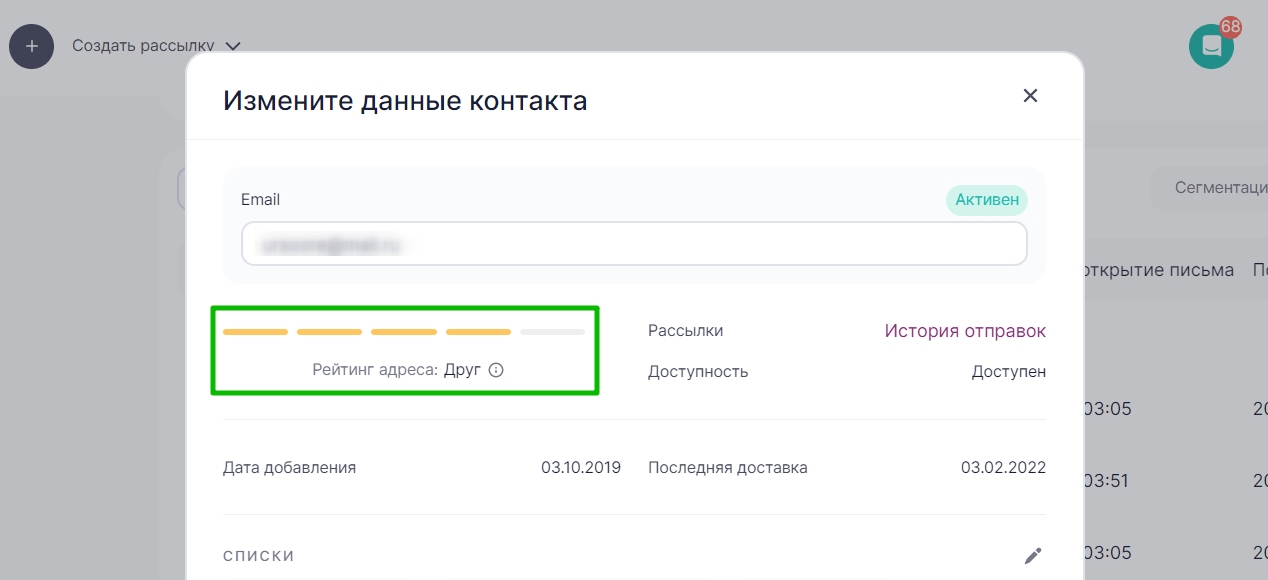Click the Доступность label
The image size is (1268, 580).
point(698,372)
